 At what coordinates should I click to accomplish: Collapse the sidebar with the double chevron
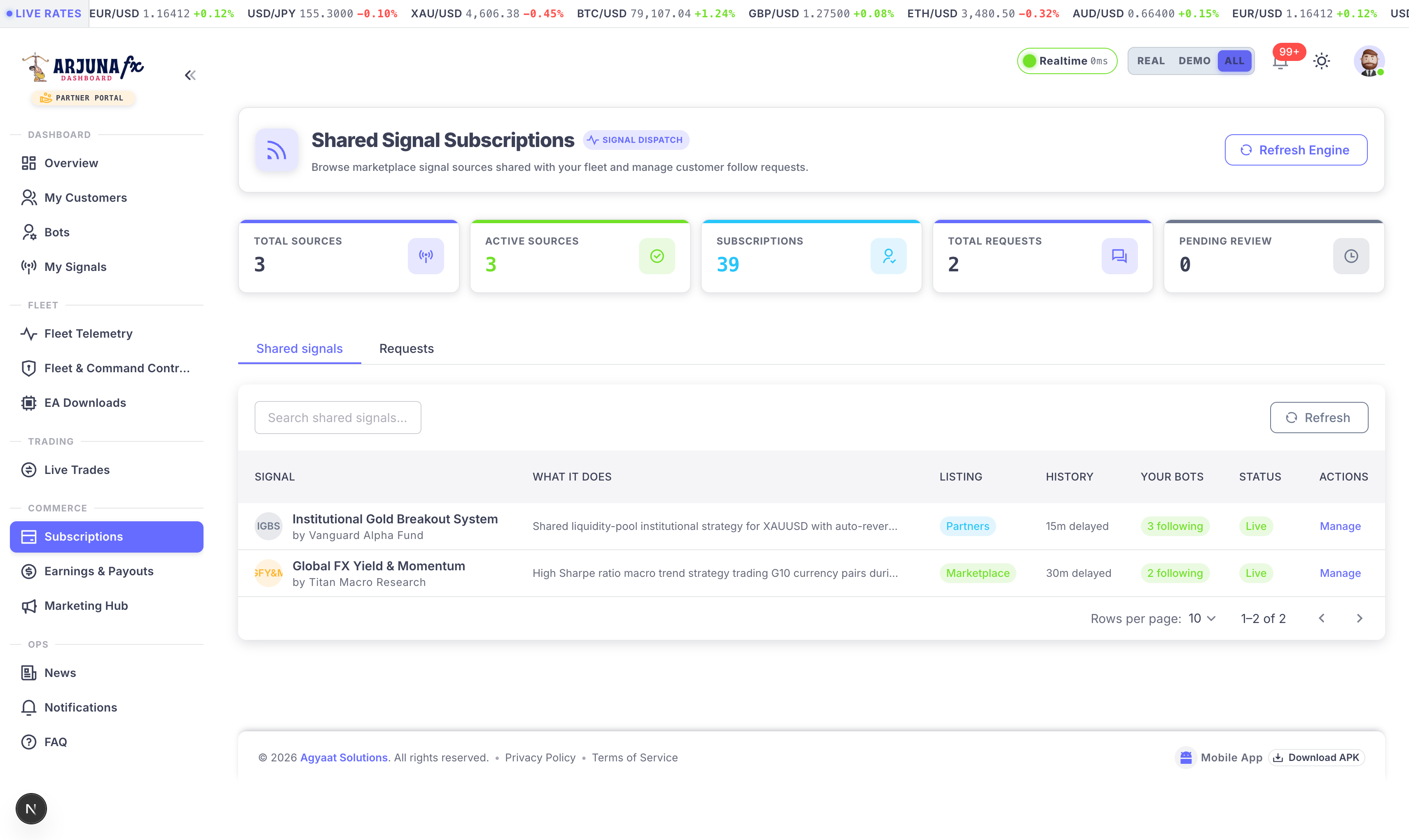click(190, 75)
